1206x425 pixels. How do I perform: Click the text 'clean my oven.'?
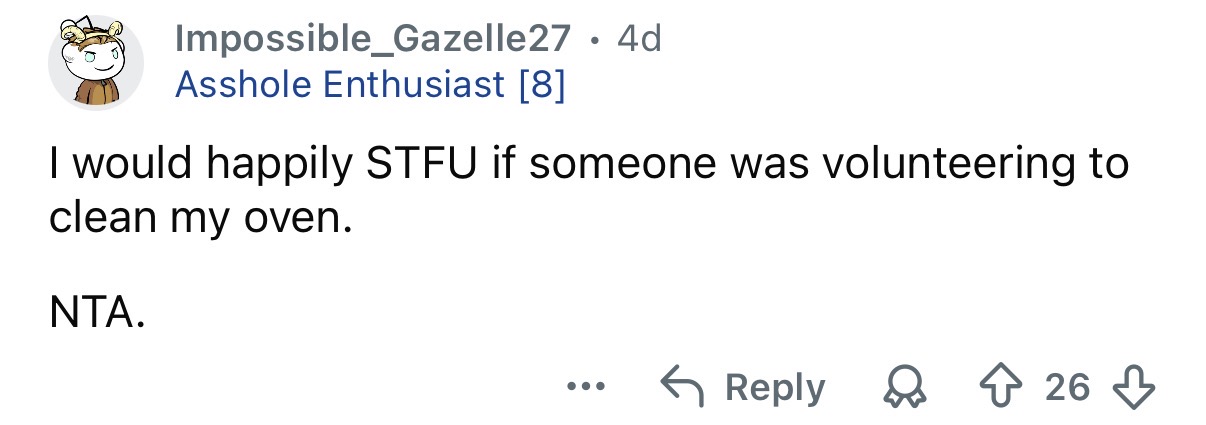(x=200, y=217)
